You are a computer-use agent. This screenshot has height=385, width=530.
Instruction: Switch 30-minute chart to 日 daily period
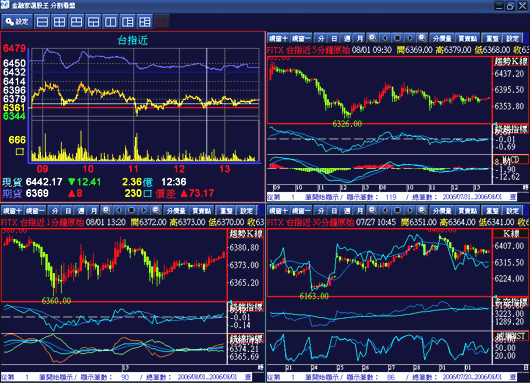click(x=334, y=211)
